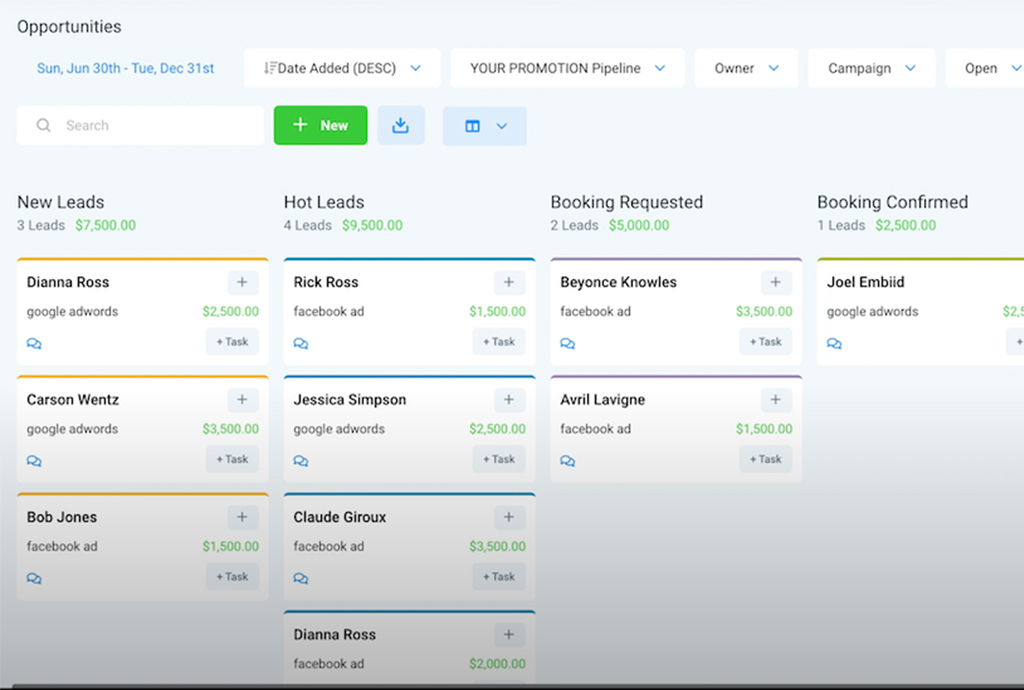The image size is (1024, 690).
Task: Expand the Date Added (DESC) sort dropdown
Action: click(341, 68)
